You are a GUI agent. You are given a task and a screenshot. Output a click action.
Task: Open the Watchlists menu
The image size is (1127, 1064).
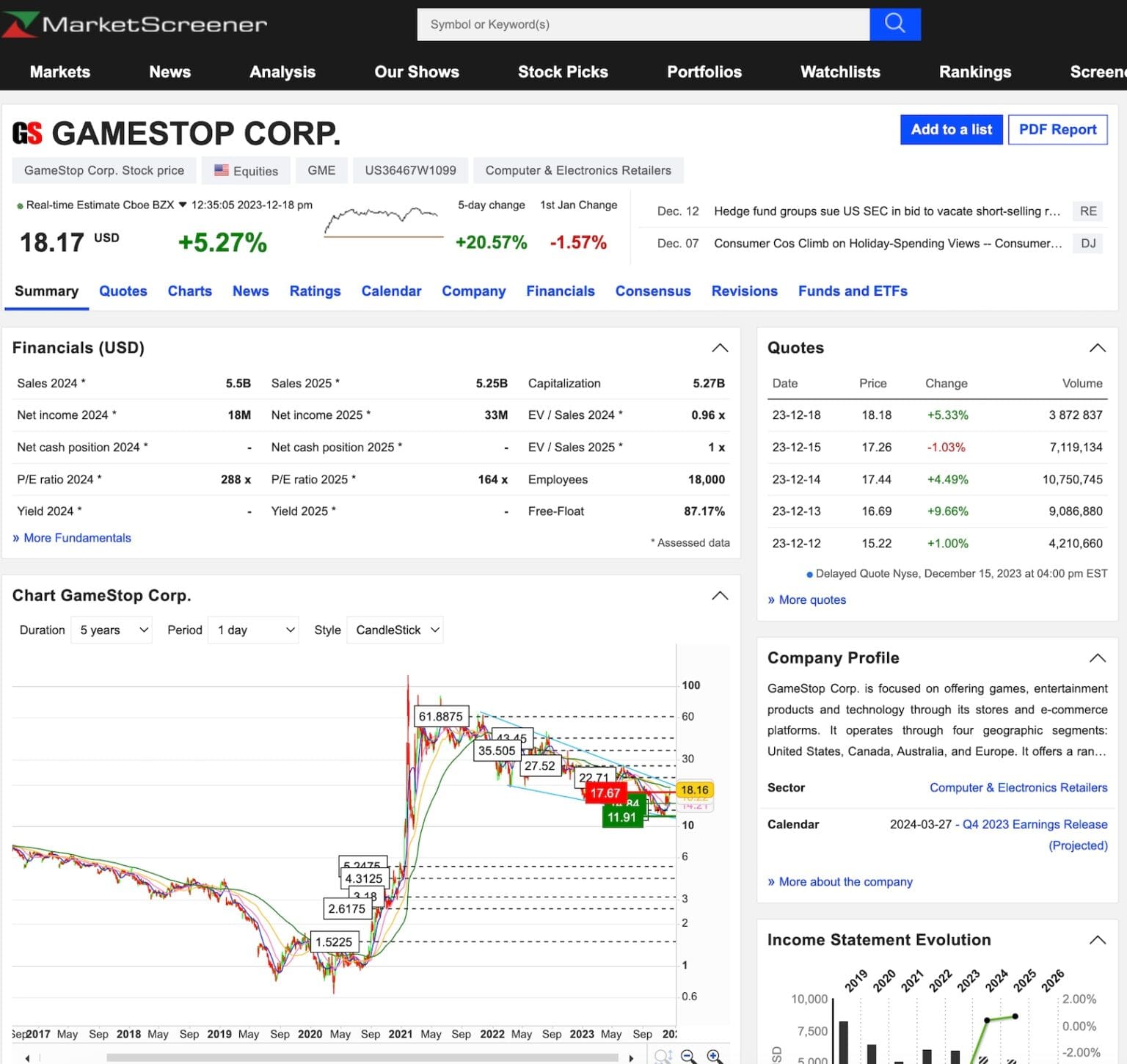pos(840,72)
